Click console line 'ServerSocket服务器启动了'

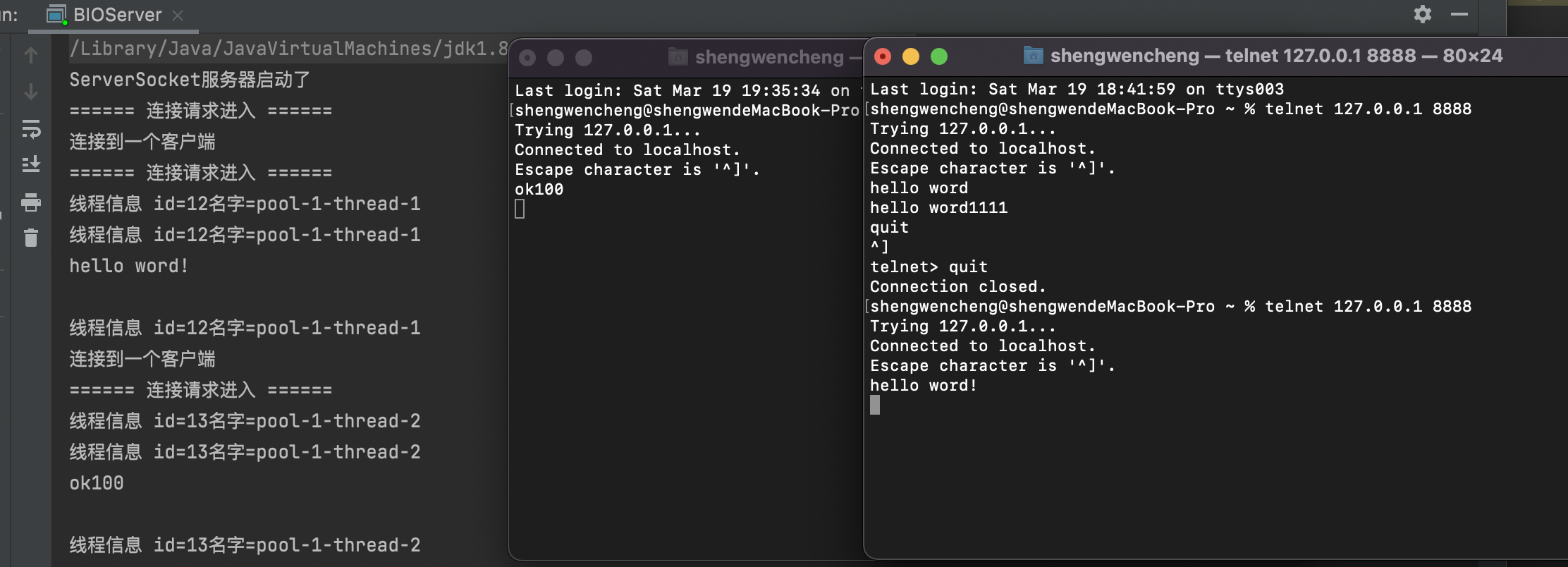pyautogui.click(x=190, y=80)
